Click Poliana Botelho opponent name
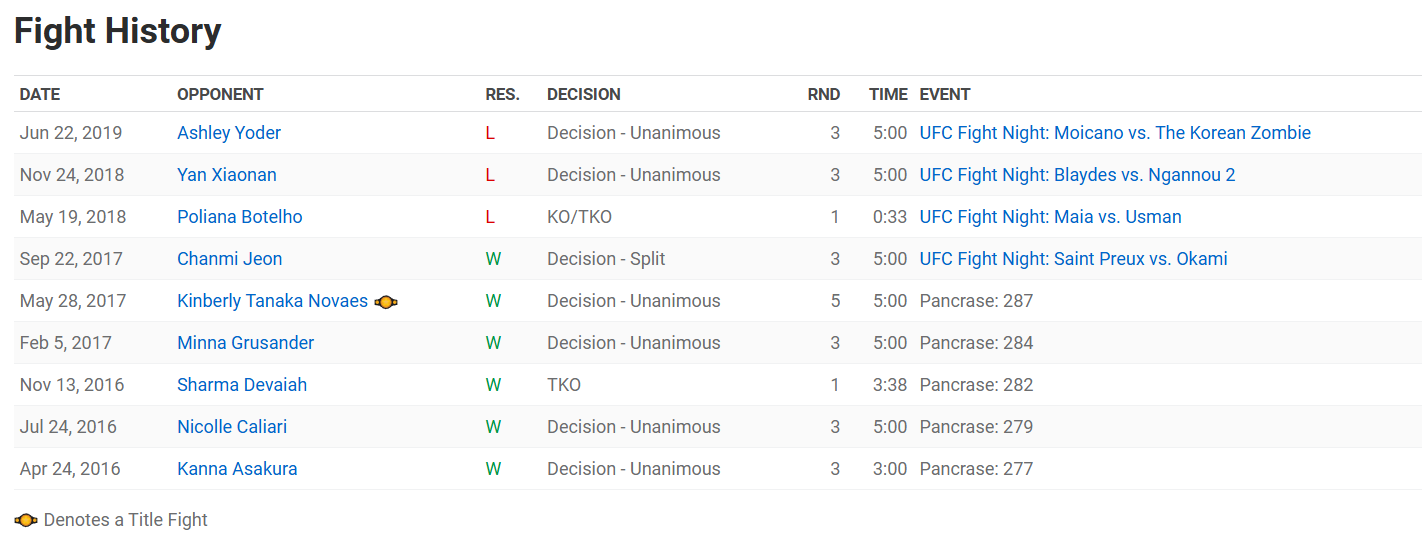Image resolution: width=1422 pixels, height=541 pixels. (x=240, y=217)
